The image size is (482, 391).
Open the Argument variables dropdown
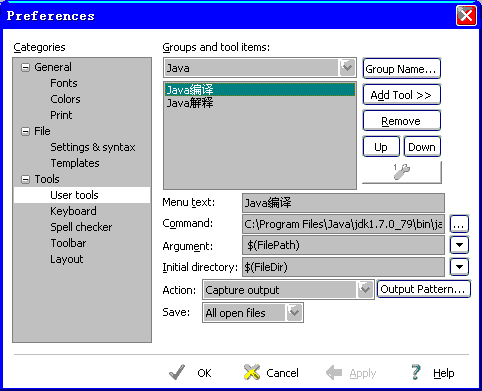(x=459, y=245)
